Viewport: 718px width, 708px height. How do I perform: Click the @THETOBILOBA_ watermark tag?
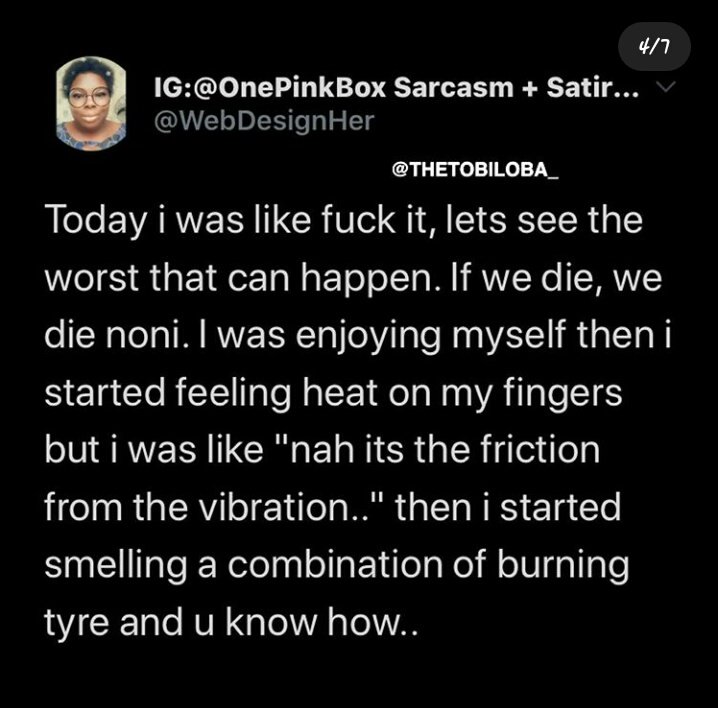click(x=475, y=169)
